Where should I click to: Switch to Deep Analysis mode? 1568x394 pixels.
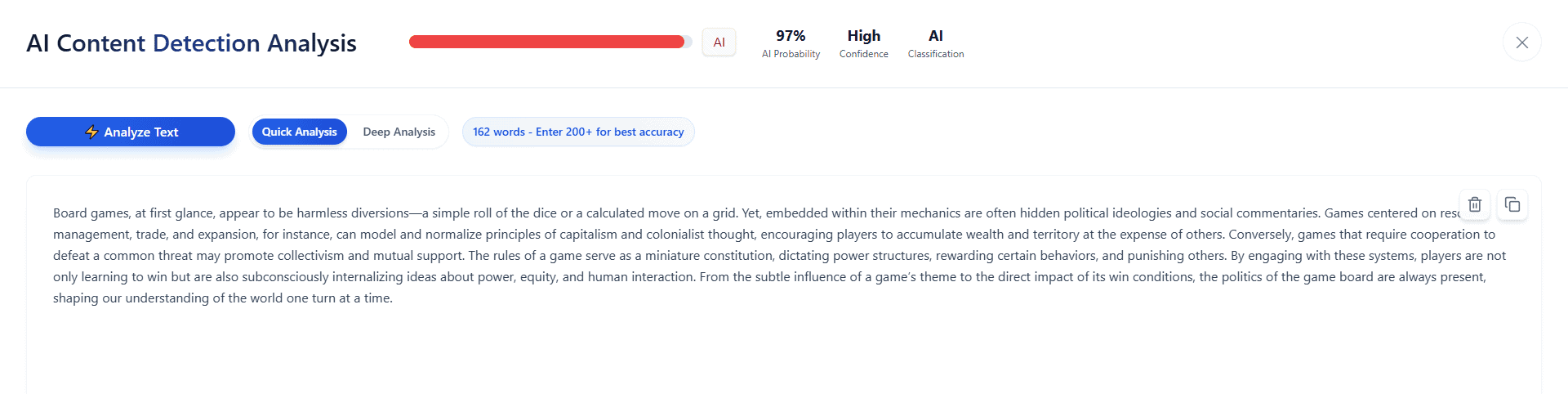[399, 132]
